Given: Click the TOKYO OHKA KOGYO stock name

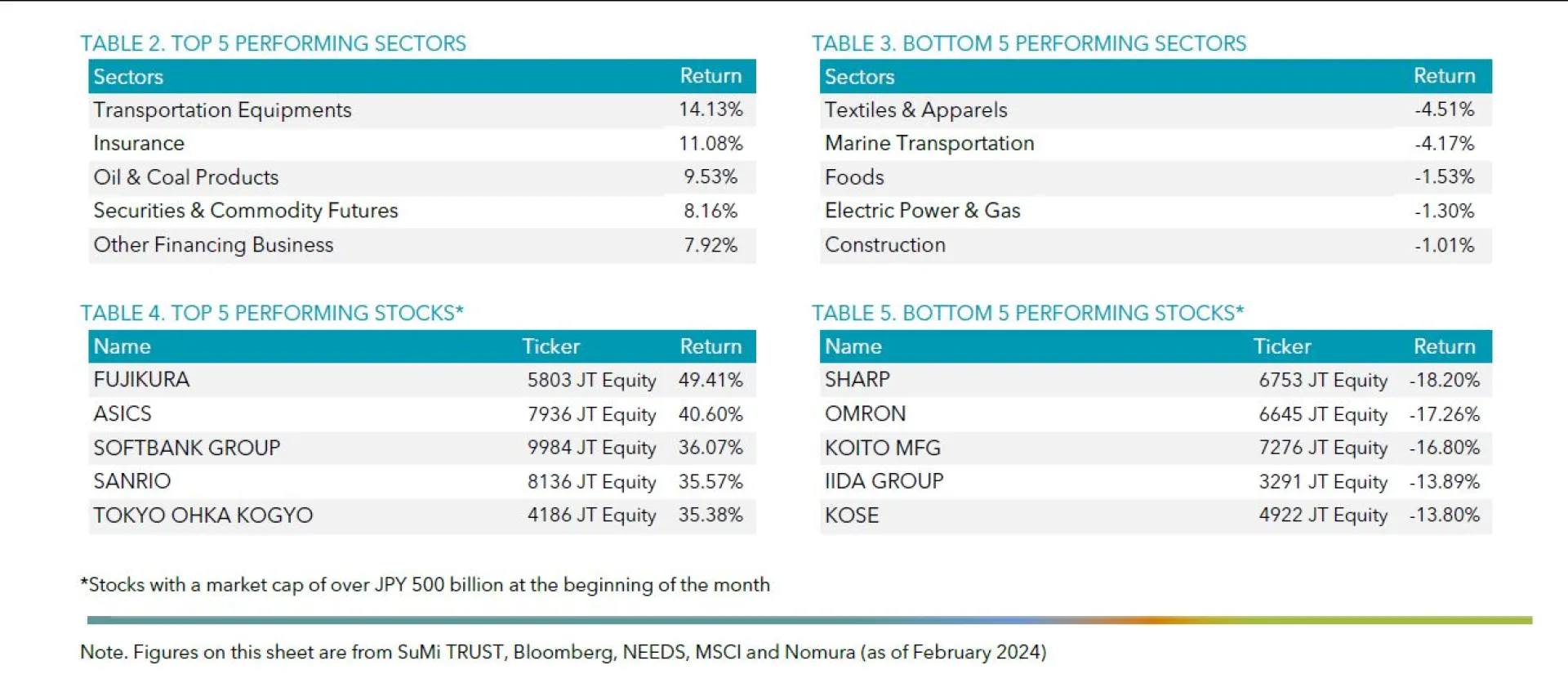Looking at the screenshot, I should pos(203,516).
